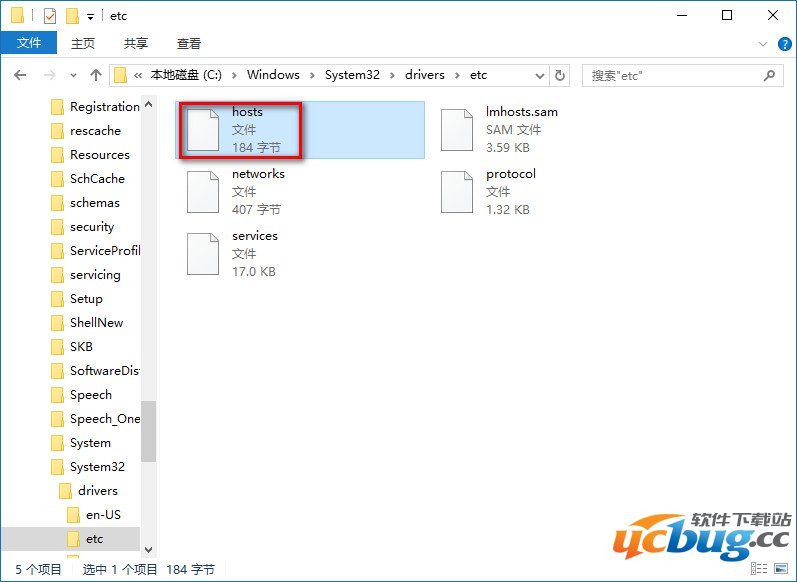Click Windows in the address bar breadcrumb
This screenshot has height=582, width=797.
coord(273,75)
